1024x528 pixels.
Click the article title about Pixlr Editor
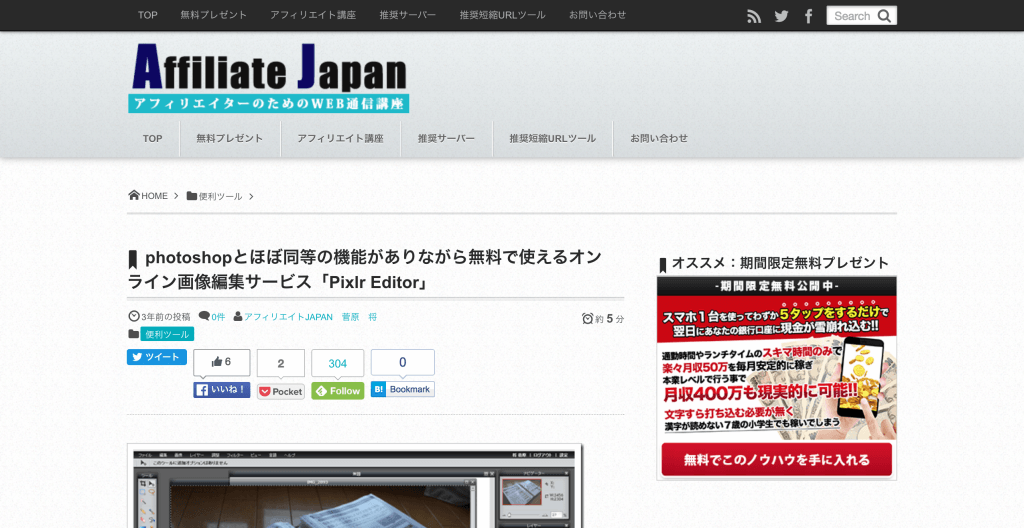click(x=364, y=269)
